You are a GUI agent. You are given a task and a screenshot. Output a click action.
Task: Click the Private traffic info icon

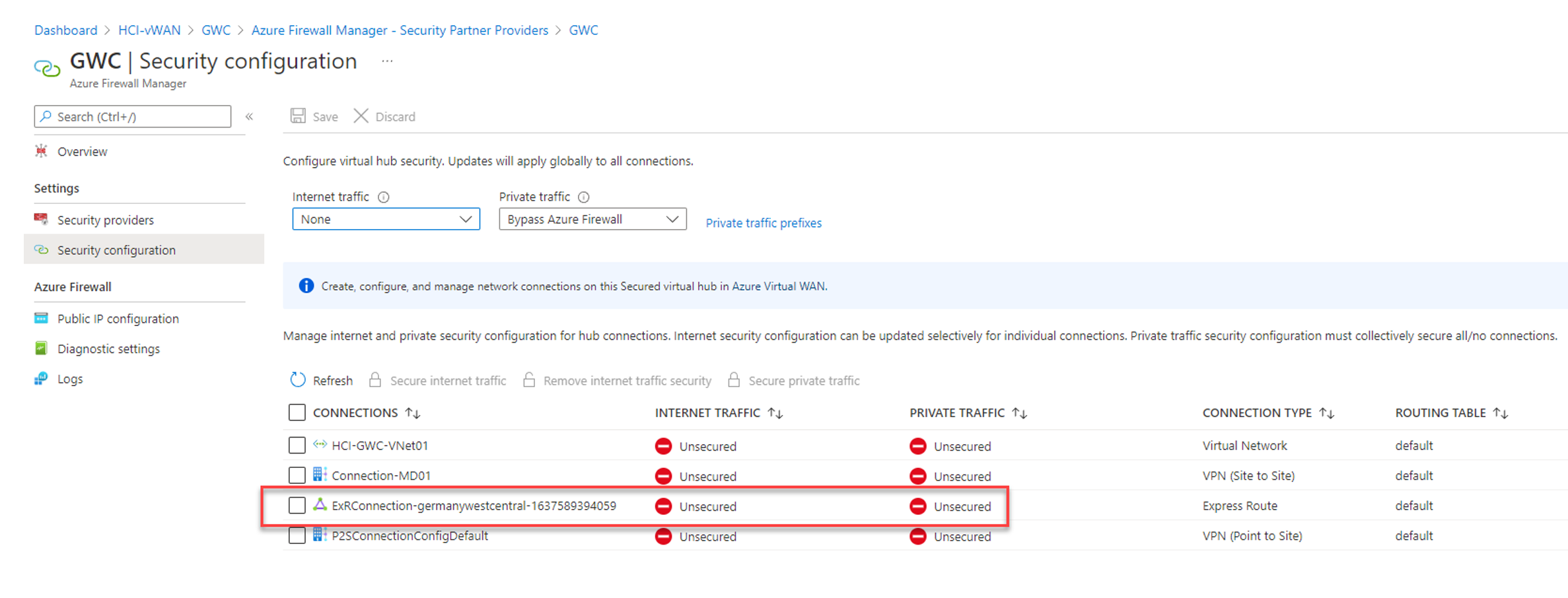click(584, 197)
